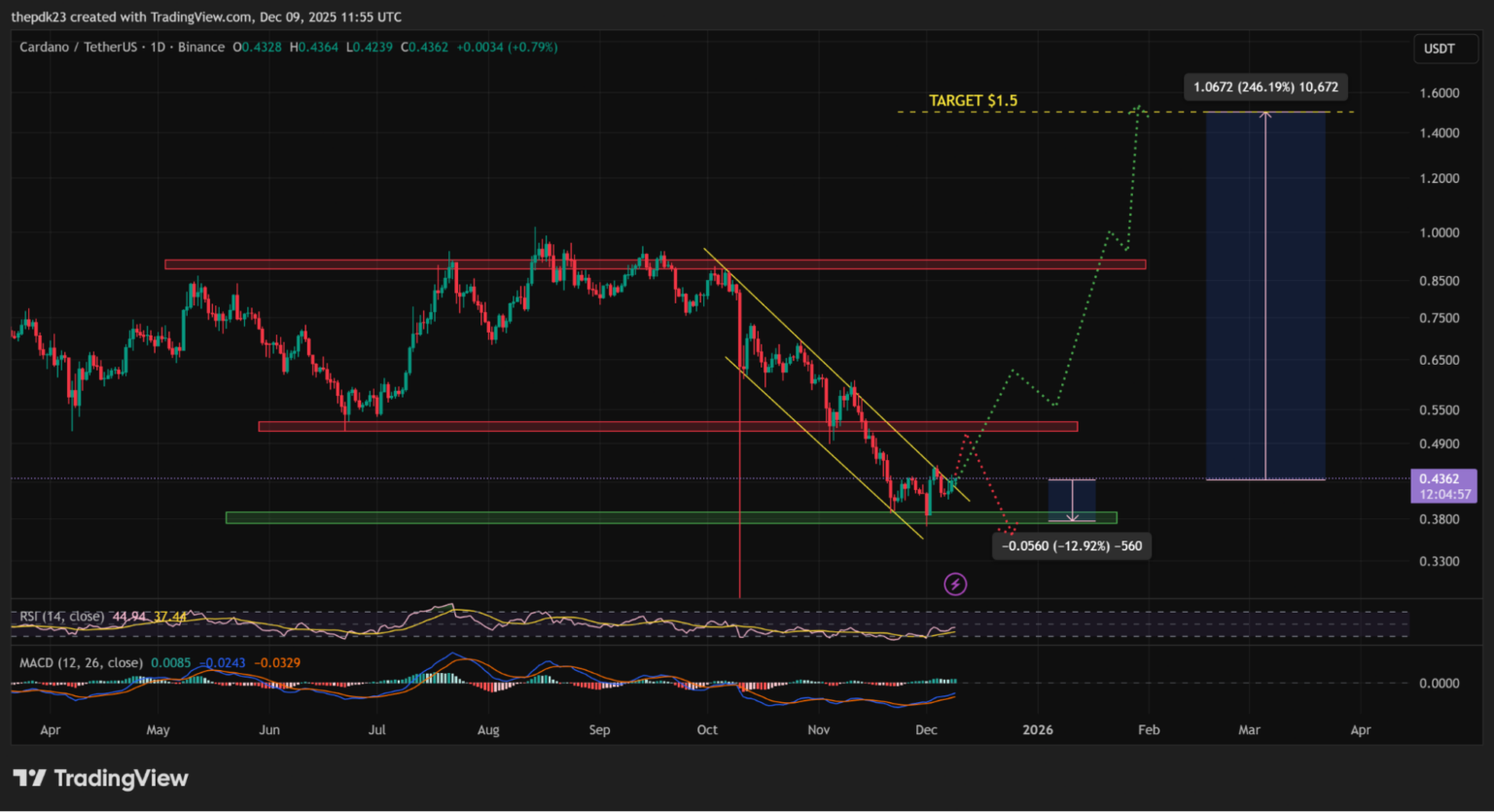Click the TradingView logo icon
Image resolution: width=1494 pixels, height=812 pixels.
pyautogui.click(x=29, y=778)
